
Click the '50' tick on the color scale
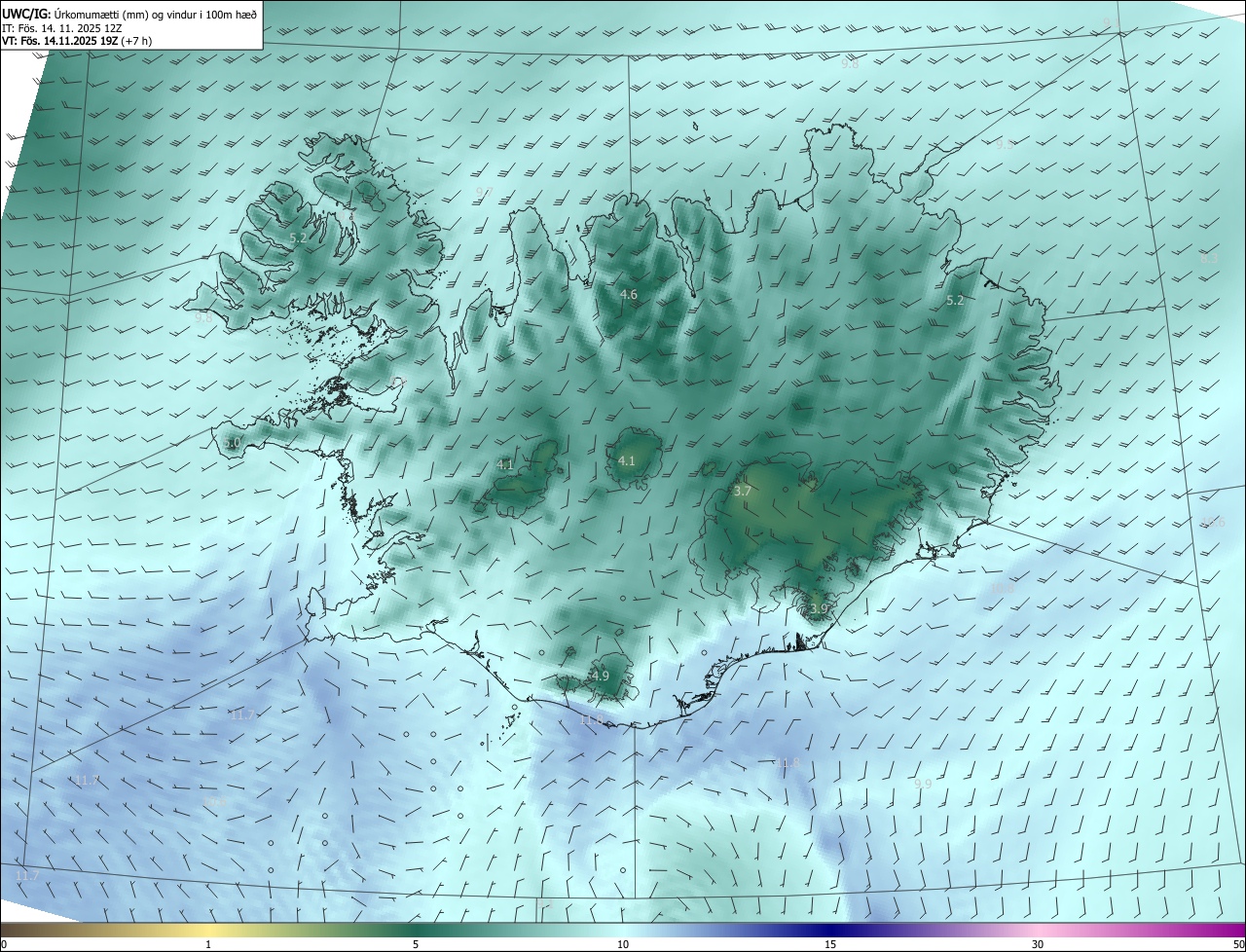click(x=1238, y=944)
